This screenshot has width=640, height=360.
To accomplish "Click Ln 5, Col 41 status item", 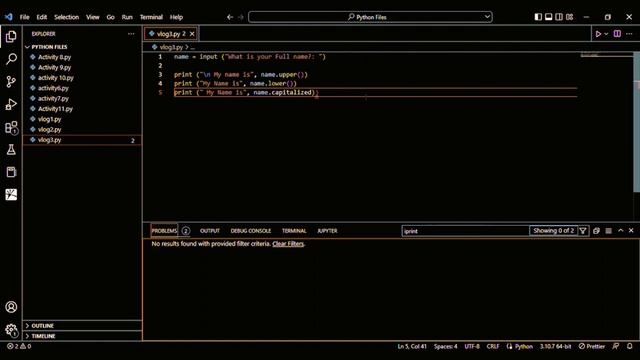I will click(x=412, y=346).
